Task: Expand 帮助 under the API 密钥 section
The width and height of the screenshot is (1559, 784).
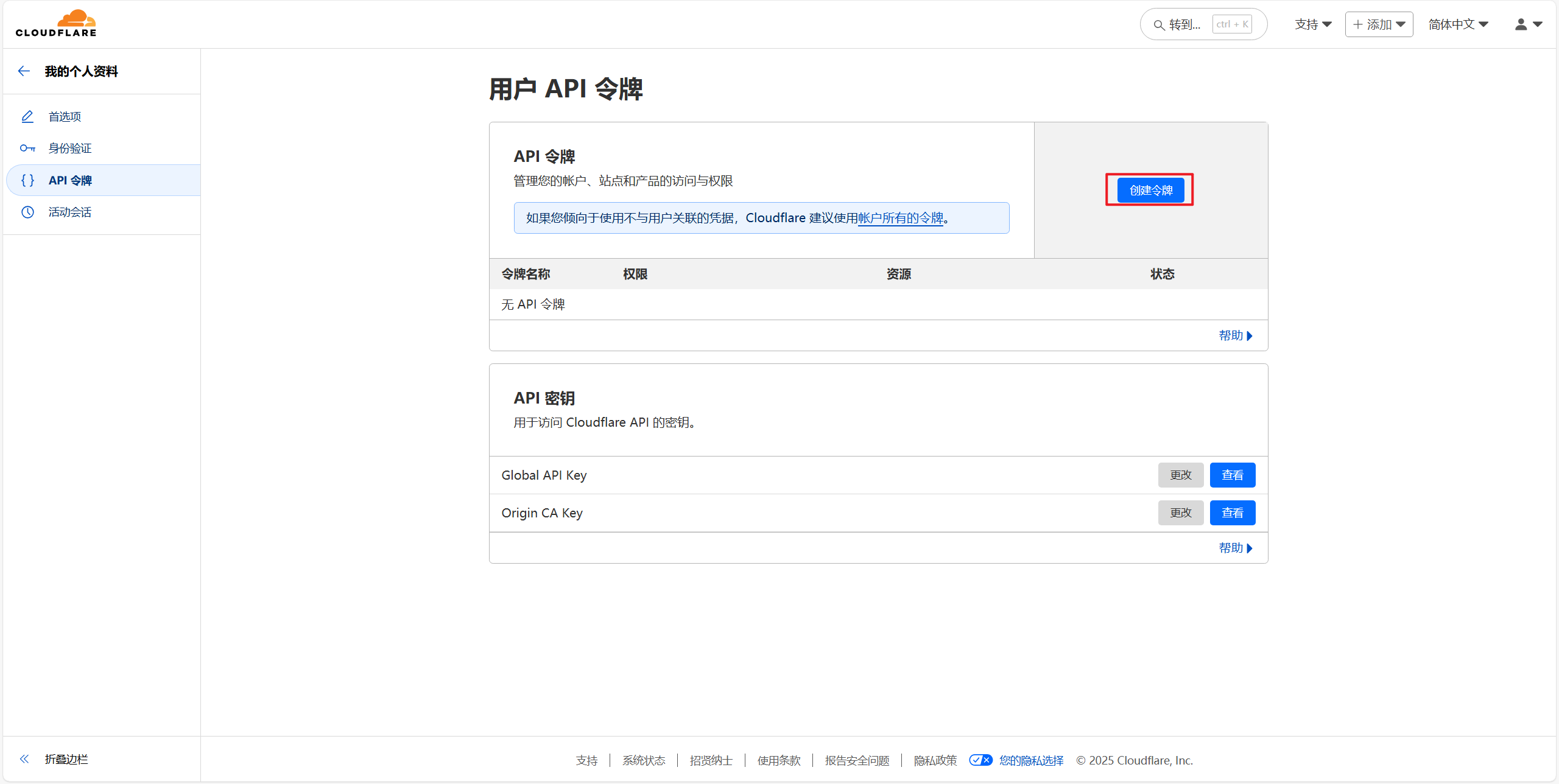Action: point(1236,548)
